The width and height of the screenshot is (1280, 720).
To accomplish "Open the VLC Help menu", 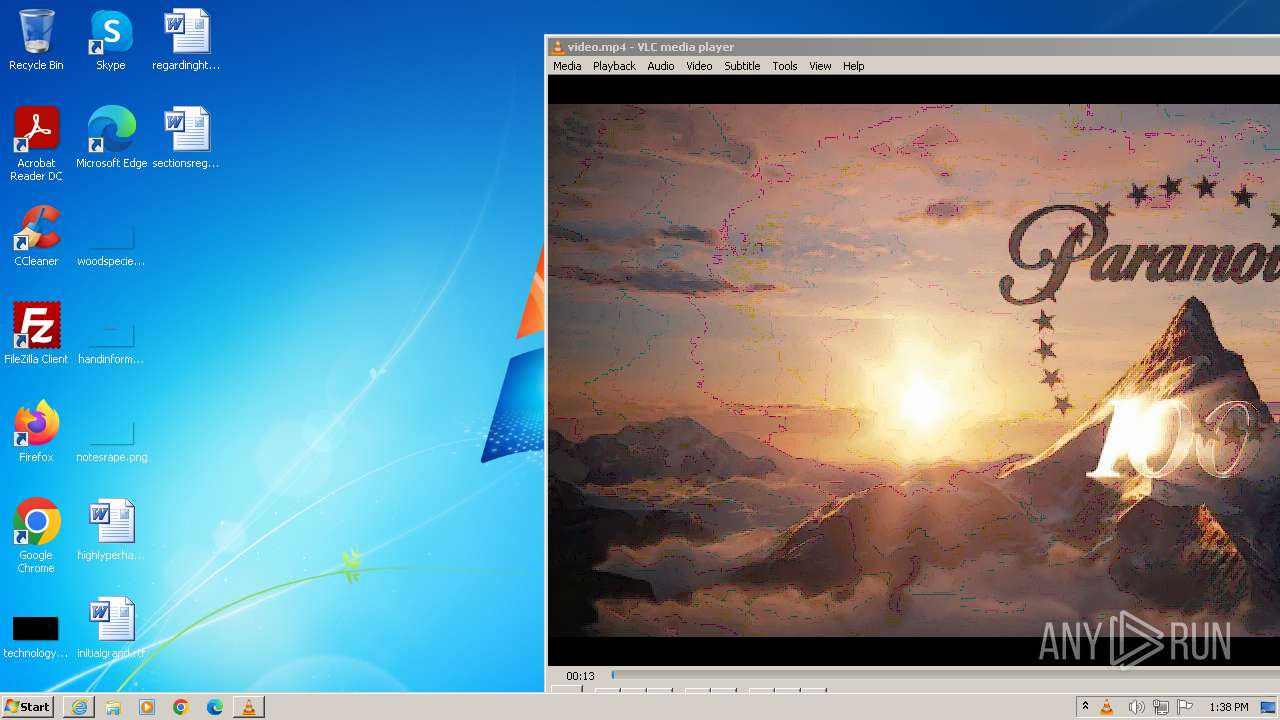I will pyautogui.click(x=853, y=66).
